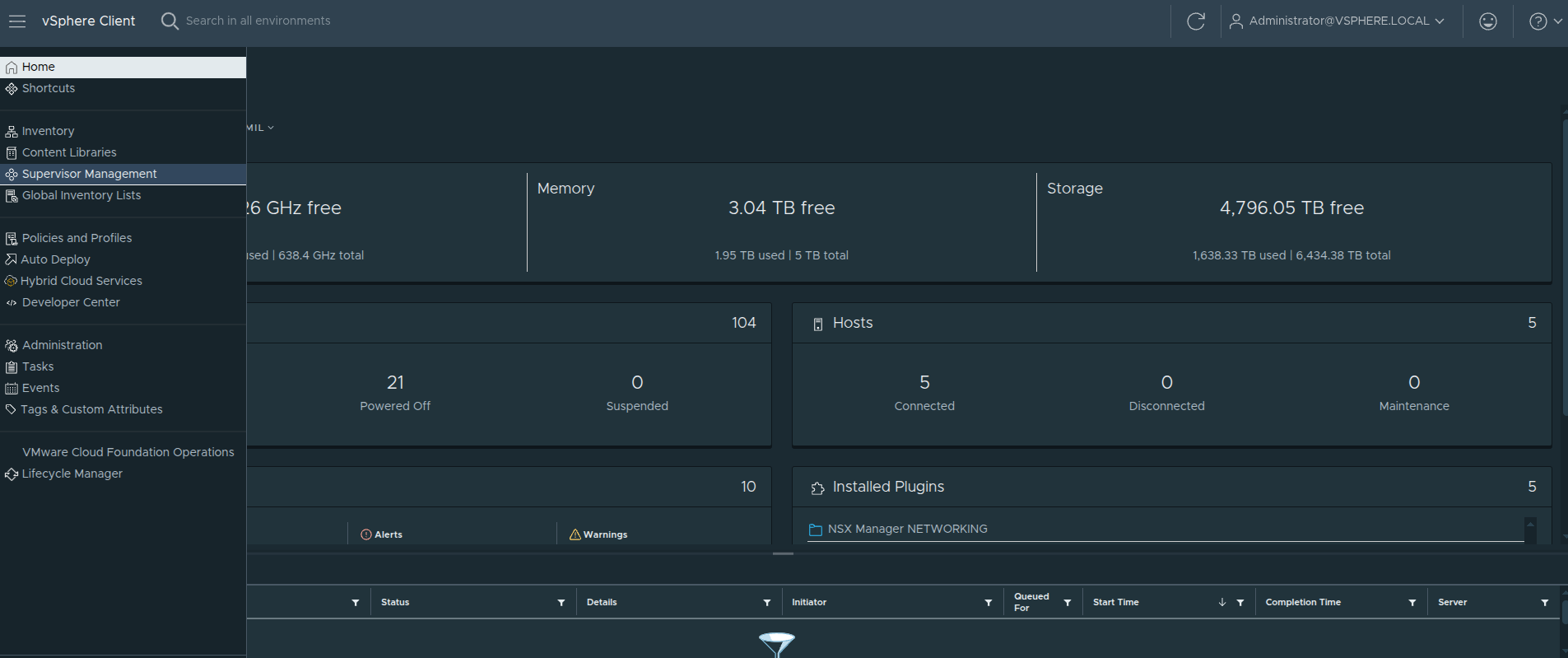The width and height of the screenshot is (1568, 658).
Task: Open the hamburger navigation menu
Action: tap(17, 21)
